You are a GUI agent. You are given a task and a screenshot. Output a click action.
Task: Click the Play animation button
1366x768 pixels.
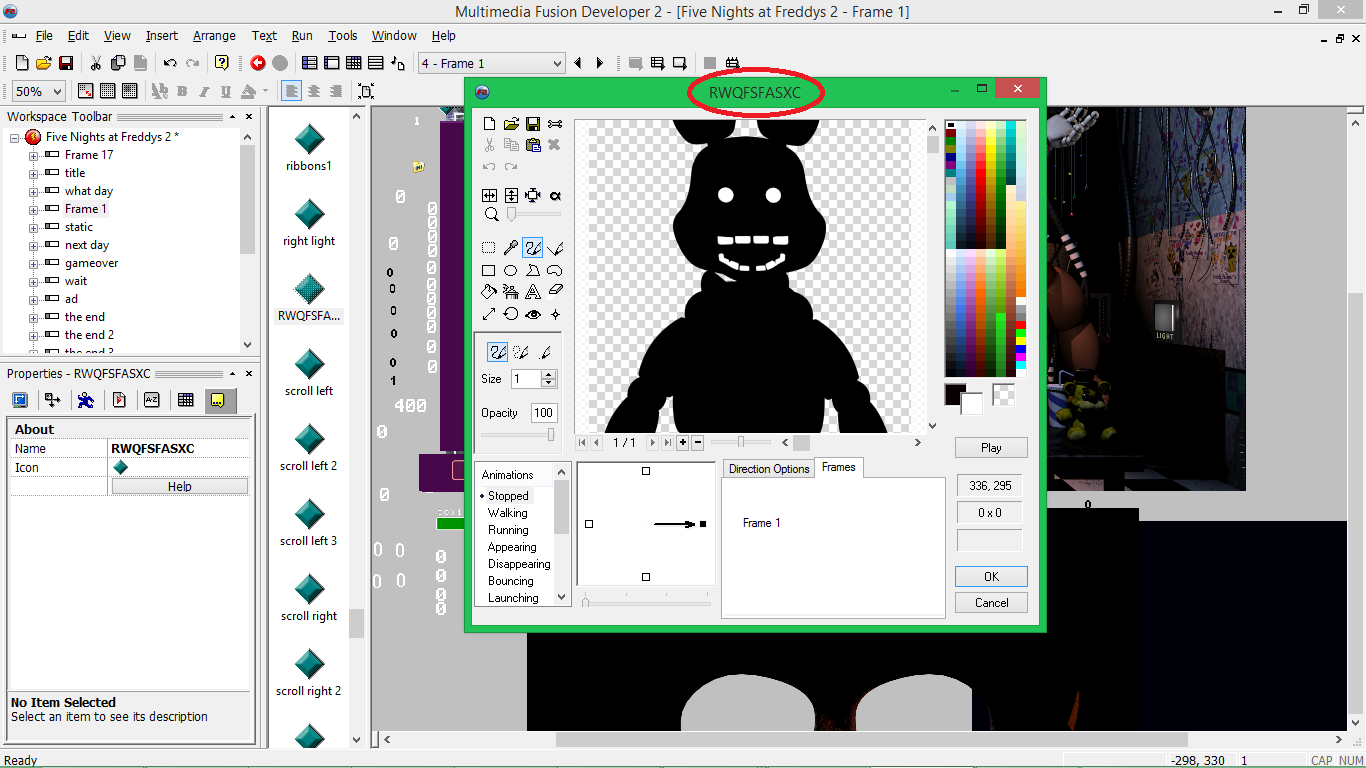991,448
